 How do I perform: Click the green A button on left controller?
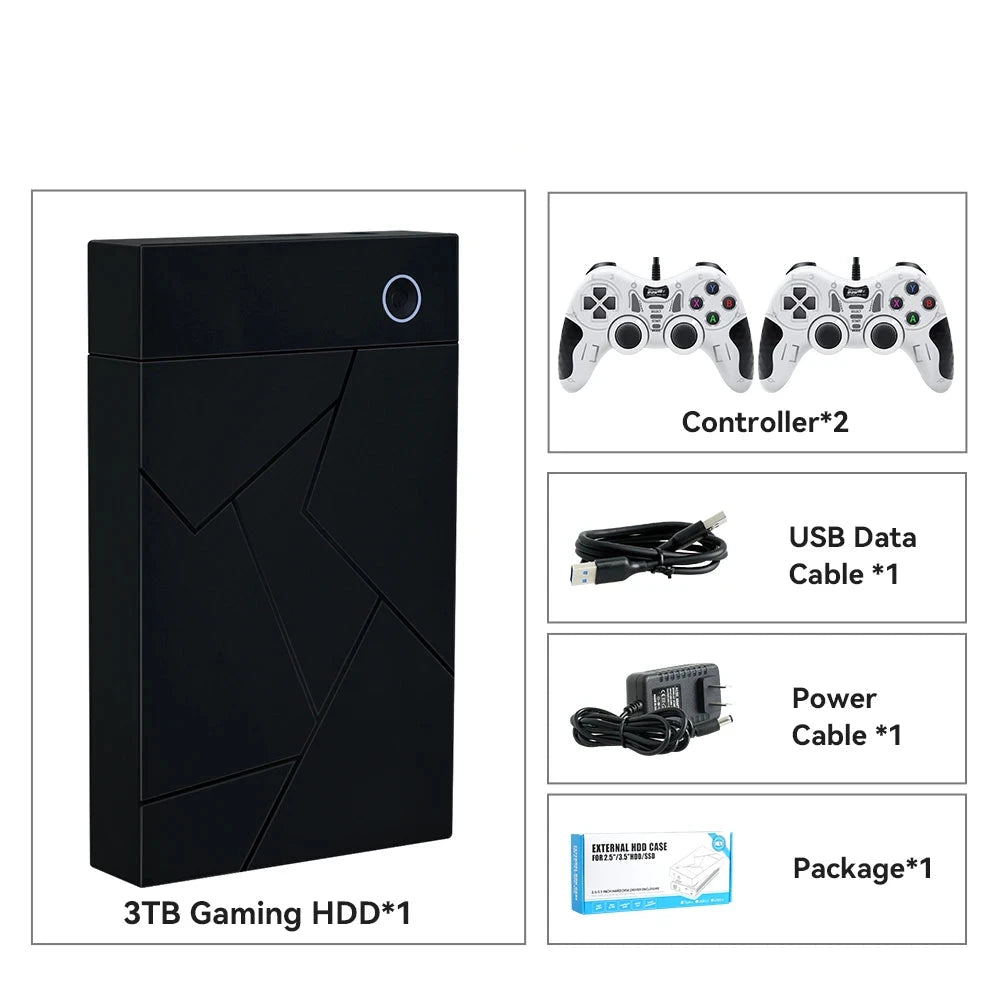coord(713,318)
